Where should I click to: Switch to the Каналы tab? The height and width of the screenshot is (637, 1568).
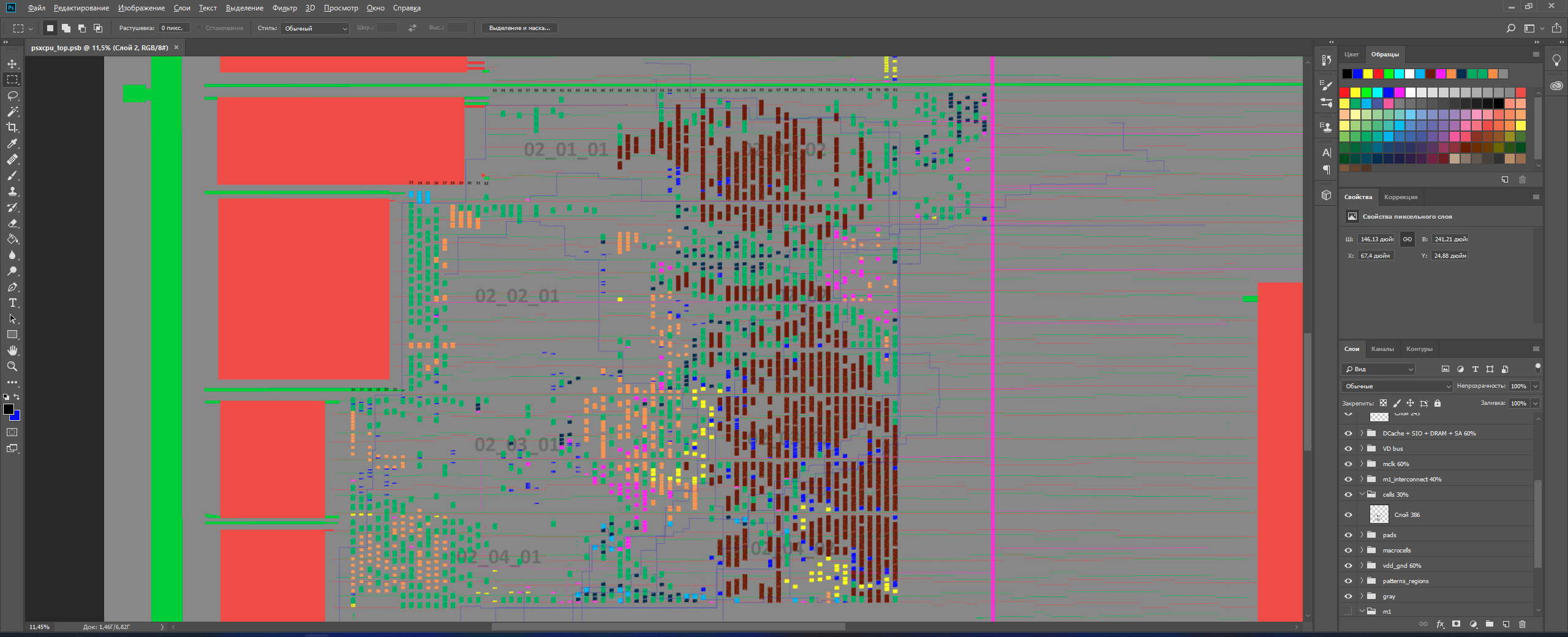coord(1382,349)
